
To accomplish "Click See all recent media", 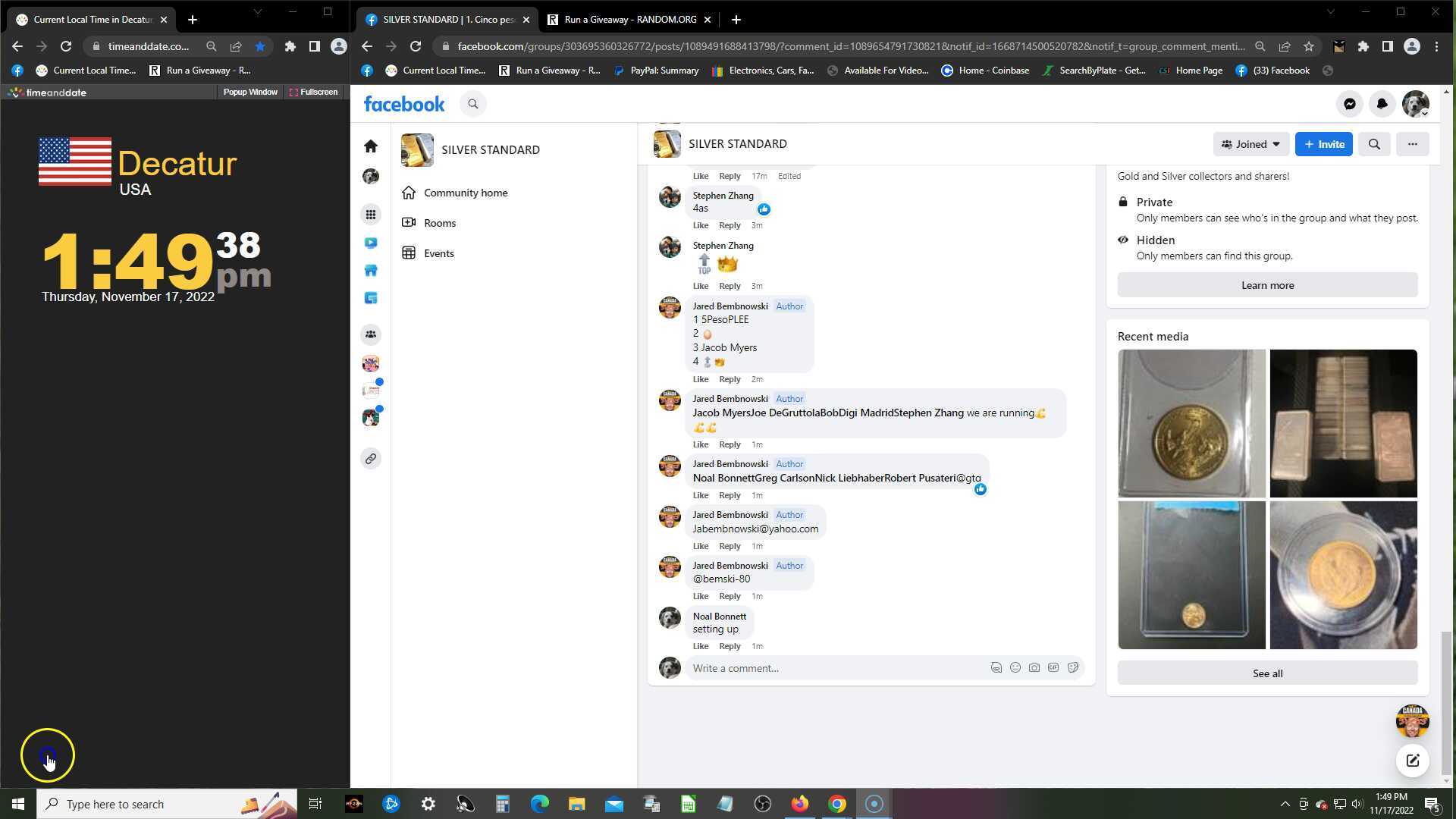I will click(1267, 673).
